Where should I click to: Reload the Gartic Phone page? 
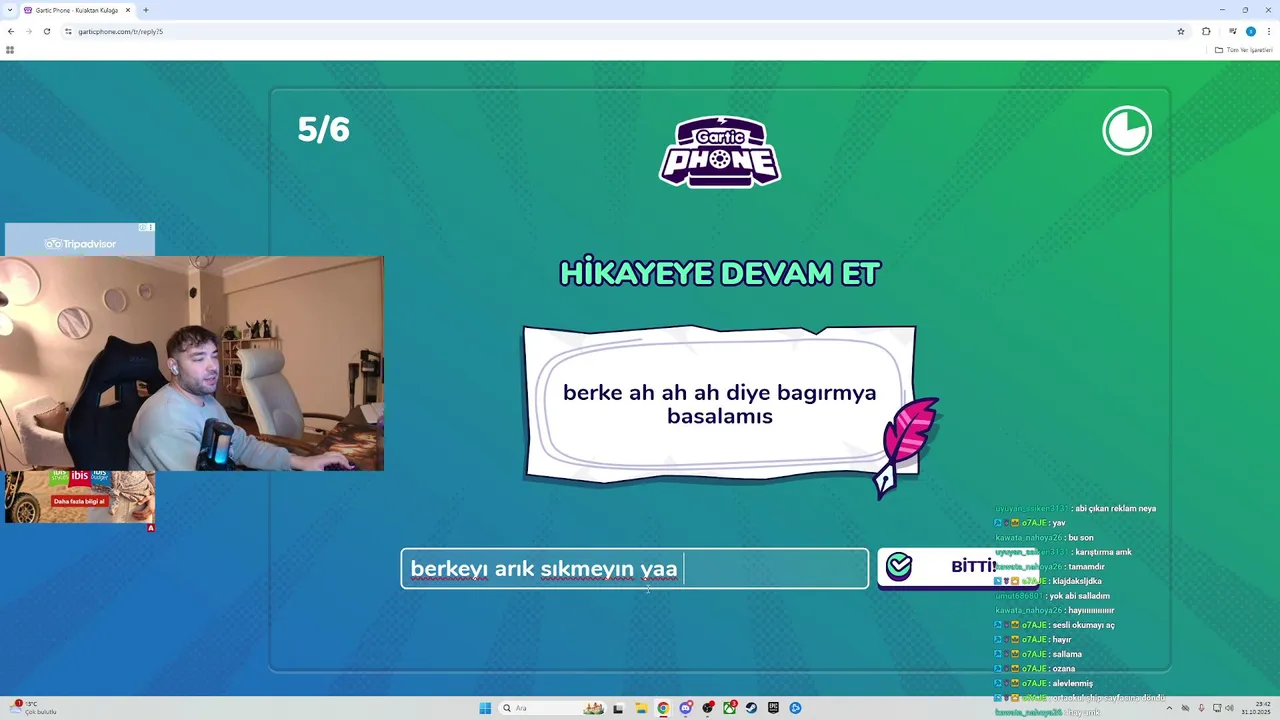(x=46, y=31)
